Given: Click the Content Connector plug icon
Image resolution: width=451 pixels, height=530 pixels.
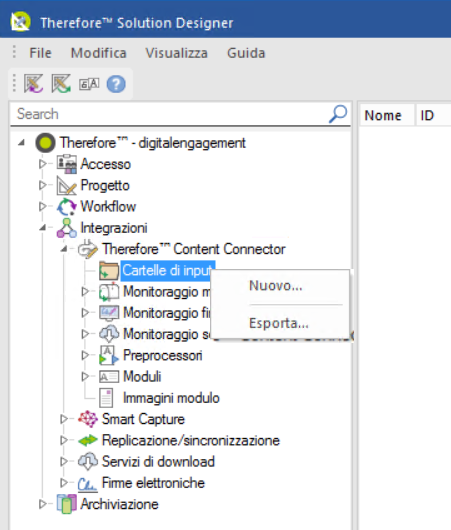Looking at the screenshot, I should pyautogui.click(x=88, y=249).
